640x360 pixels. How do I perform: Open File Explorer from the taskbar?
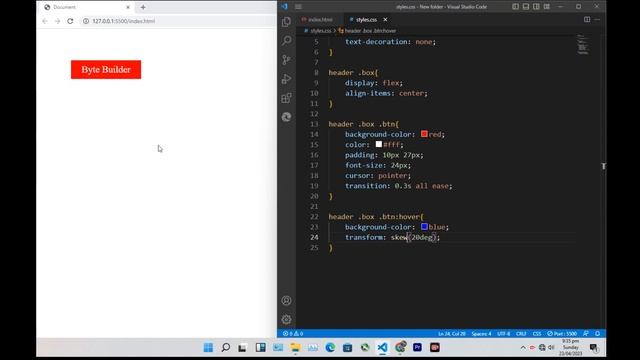[295, 347]
